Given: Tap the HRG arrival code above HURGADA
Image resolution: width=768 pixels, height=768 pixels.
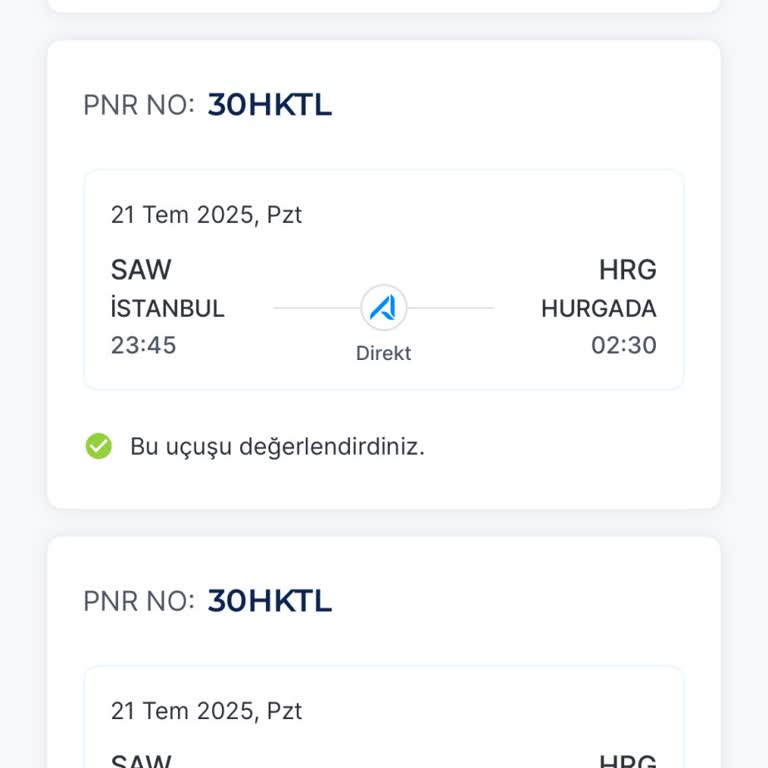Looking at the screenshot, I should pos(627,270).
